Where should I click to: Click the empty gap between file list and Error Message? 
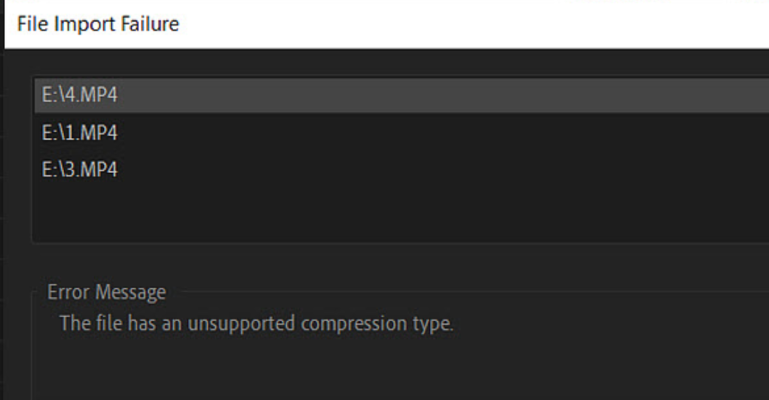400,262
